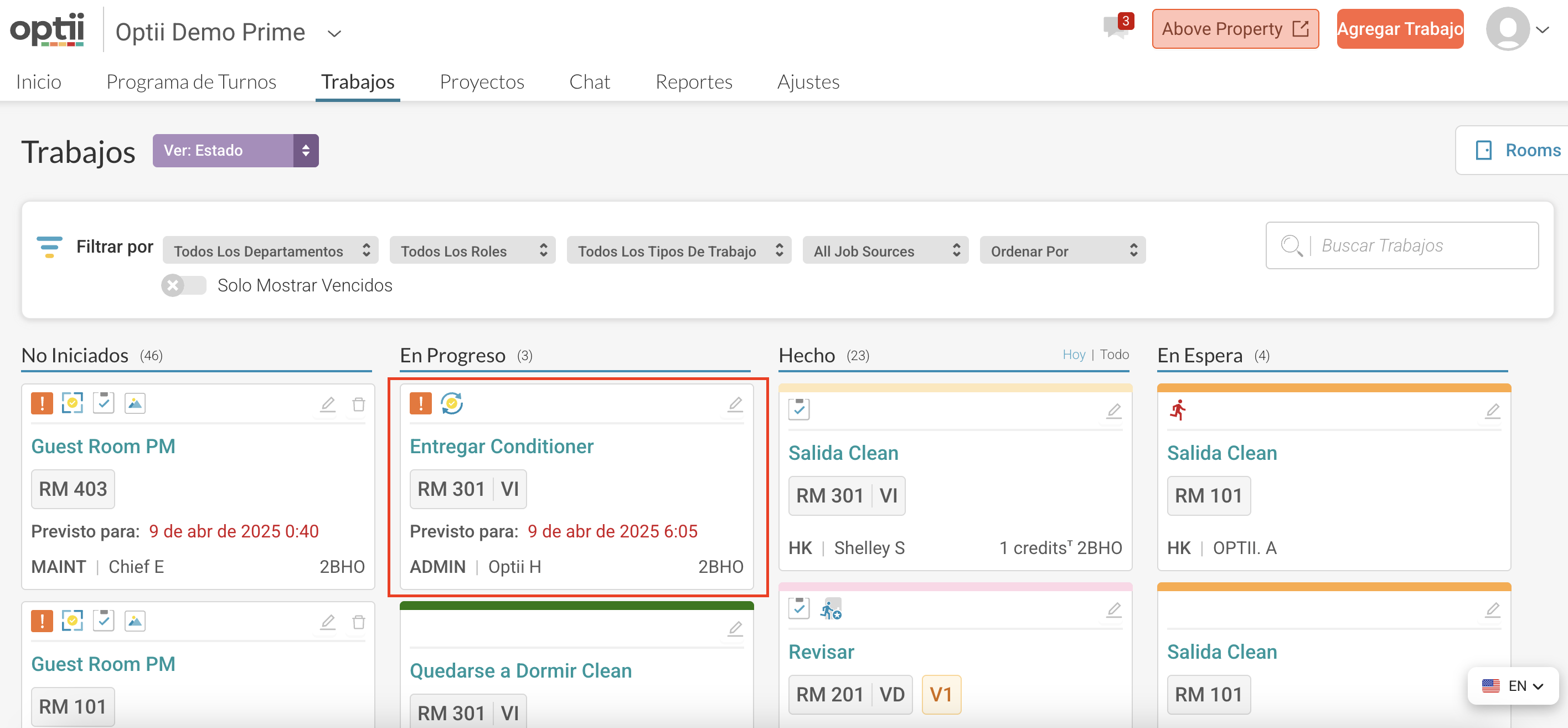
Task: Delete the Guest Room PM RM 101 job
Action: coord(359,622)
